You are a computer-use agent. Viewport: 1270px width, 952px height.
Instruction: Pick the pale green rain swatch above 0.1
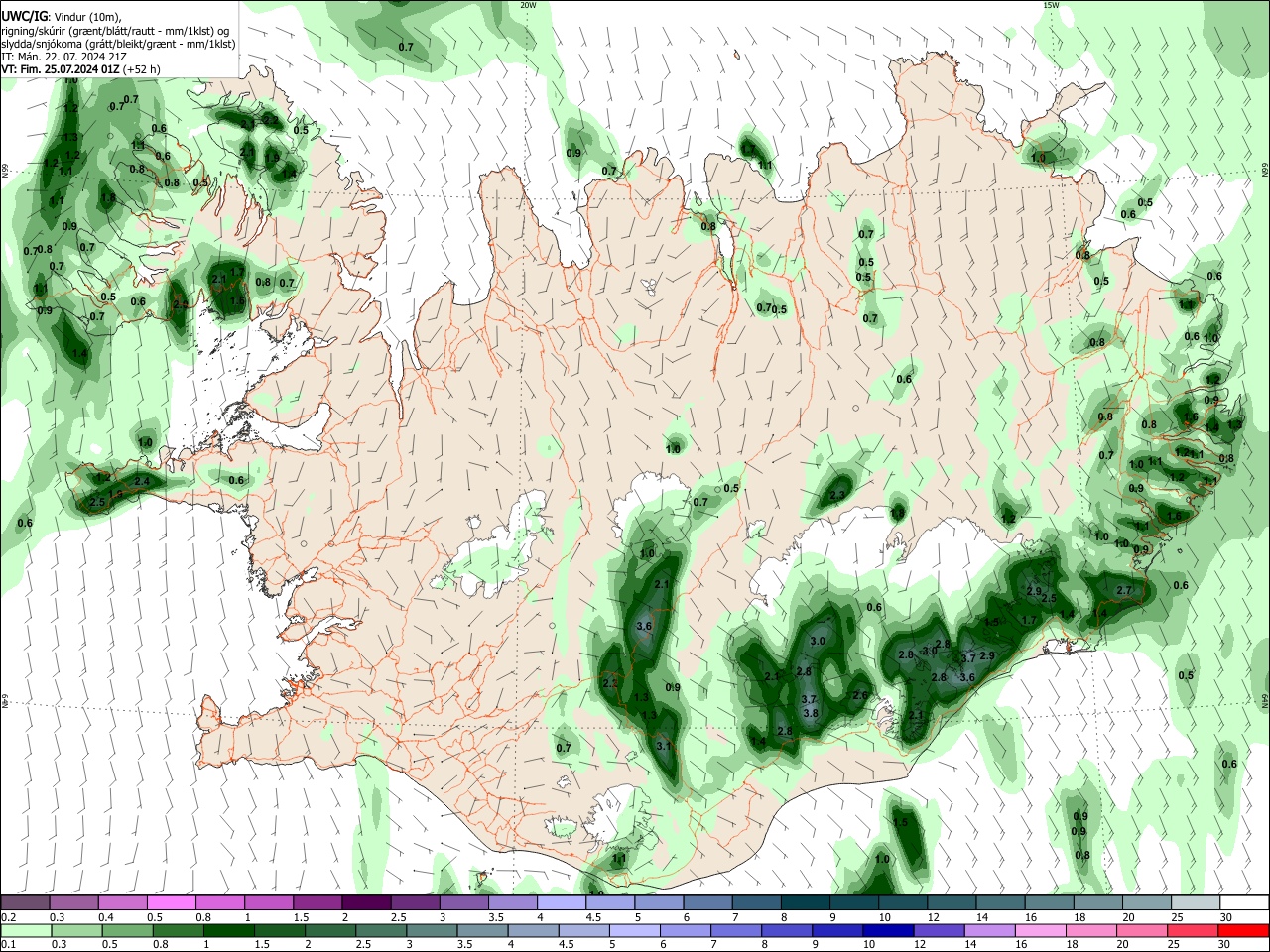pyautogui.click(x=25, y=930)
